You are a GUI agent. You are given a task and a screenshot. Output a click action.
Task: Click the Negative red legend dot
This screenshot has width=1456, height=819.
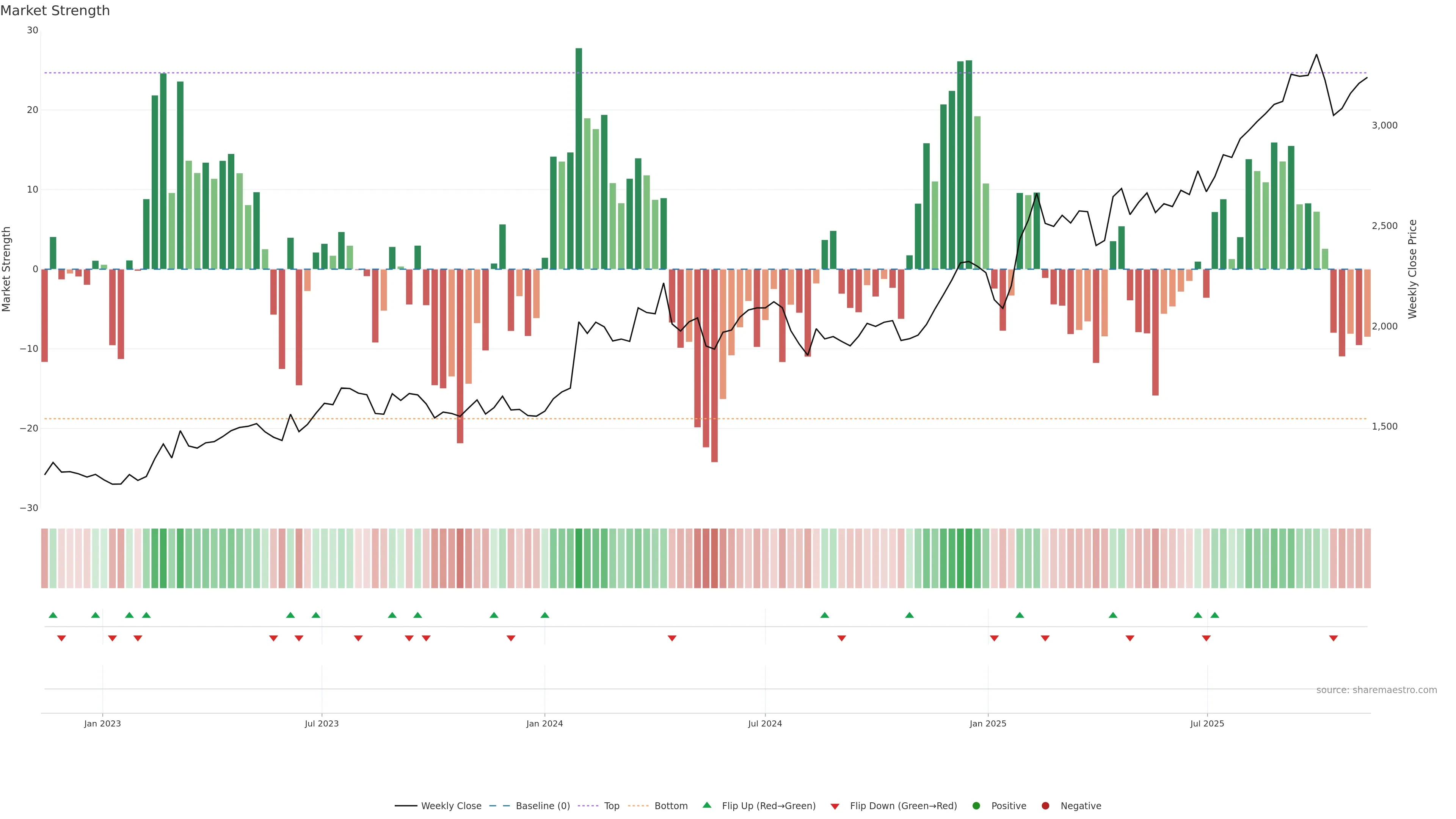tap(1045, 805)
